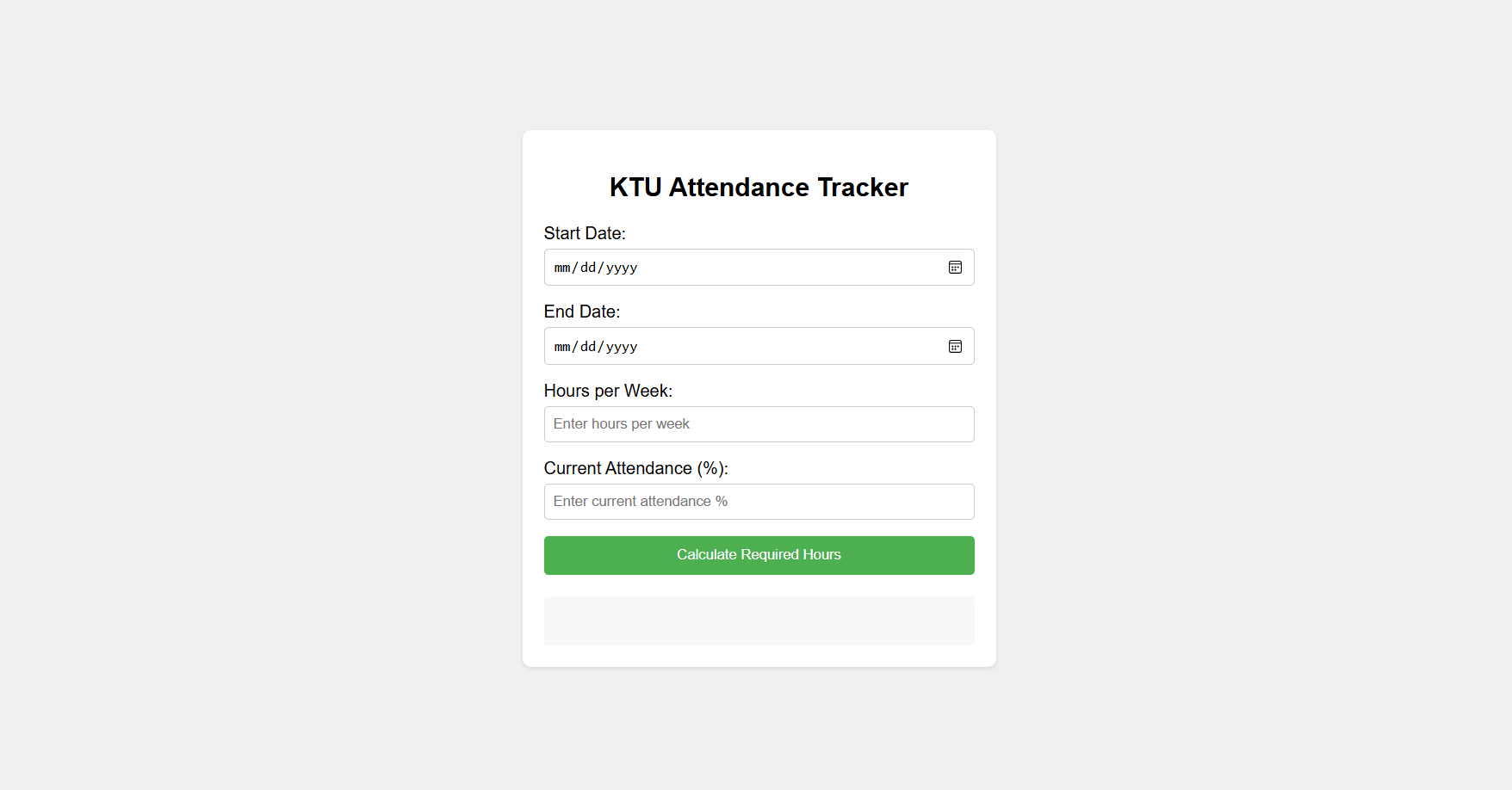Focus the Enter hours per week input
Viewport: 1512px width, 790px height.
point(759,423)
